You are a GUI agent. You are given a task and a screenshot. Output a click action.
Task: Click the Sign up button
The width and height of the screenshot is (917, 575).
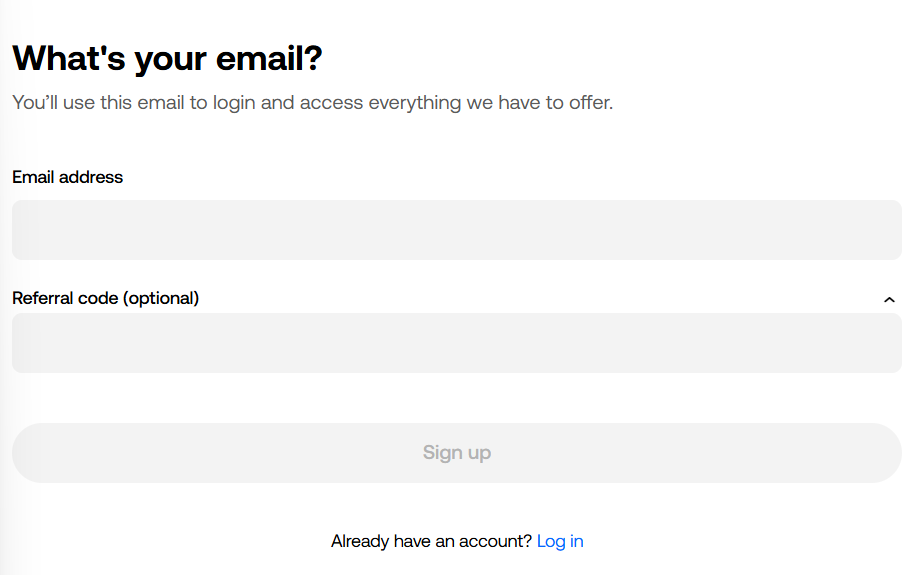tap(457, 453)
